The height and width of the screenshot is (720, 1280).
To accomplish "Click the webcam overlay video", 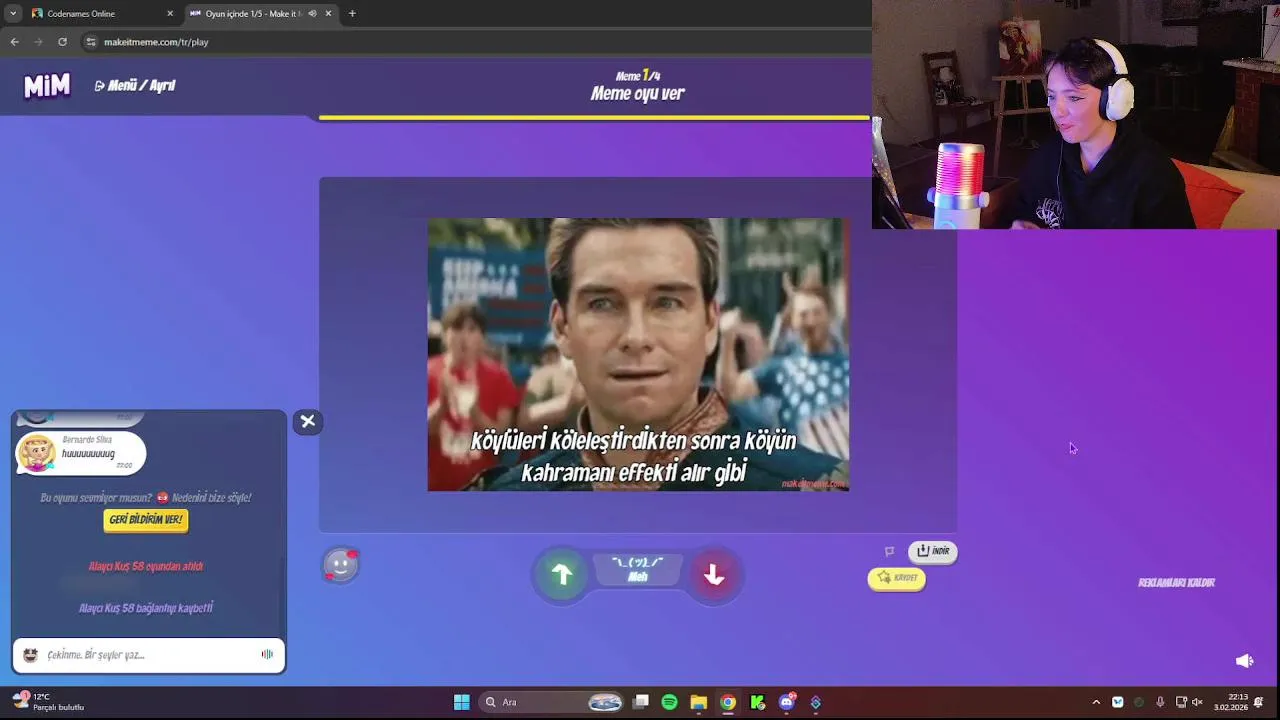I will click(x=1075, y=114).
